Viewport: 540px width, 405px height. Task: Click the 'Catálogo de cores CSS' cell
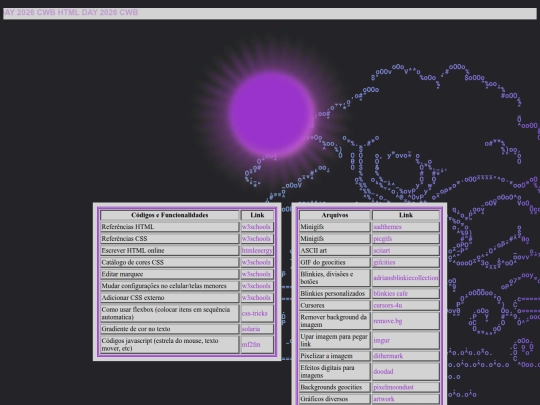[169, 262]
